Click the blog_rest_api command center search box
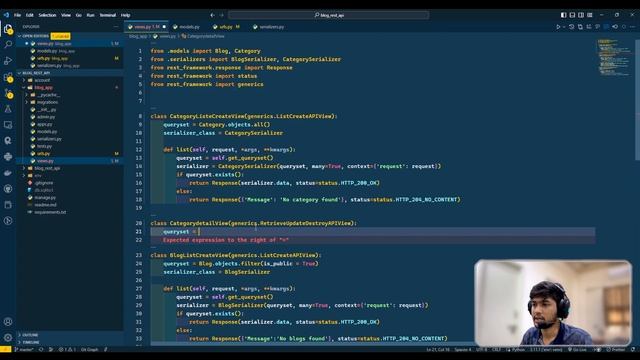Screen dimensions: 640x360 click(329, 15)
